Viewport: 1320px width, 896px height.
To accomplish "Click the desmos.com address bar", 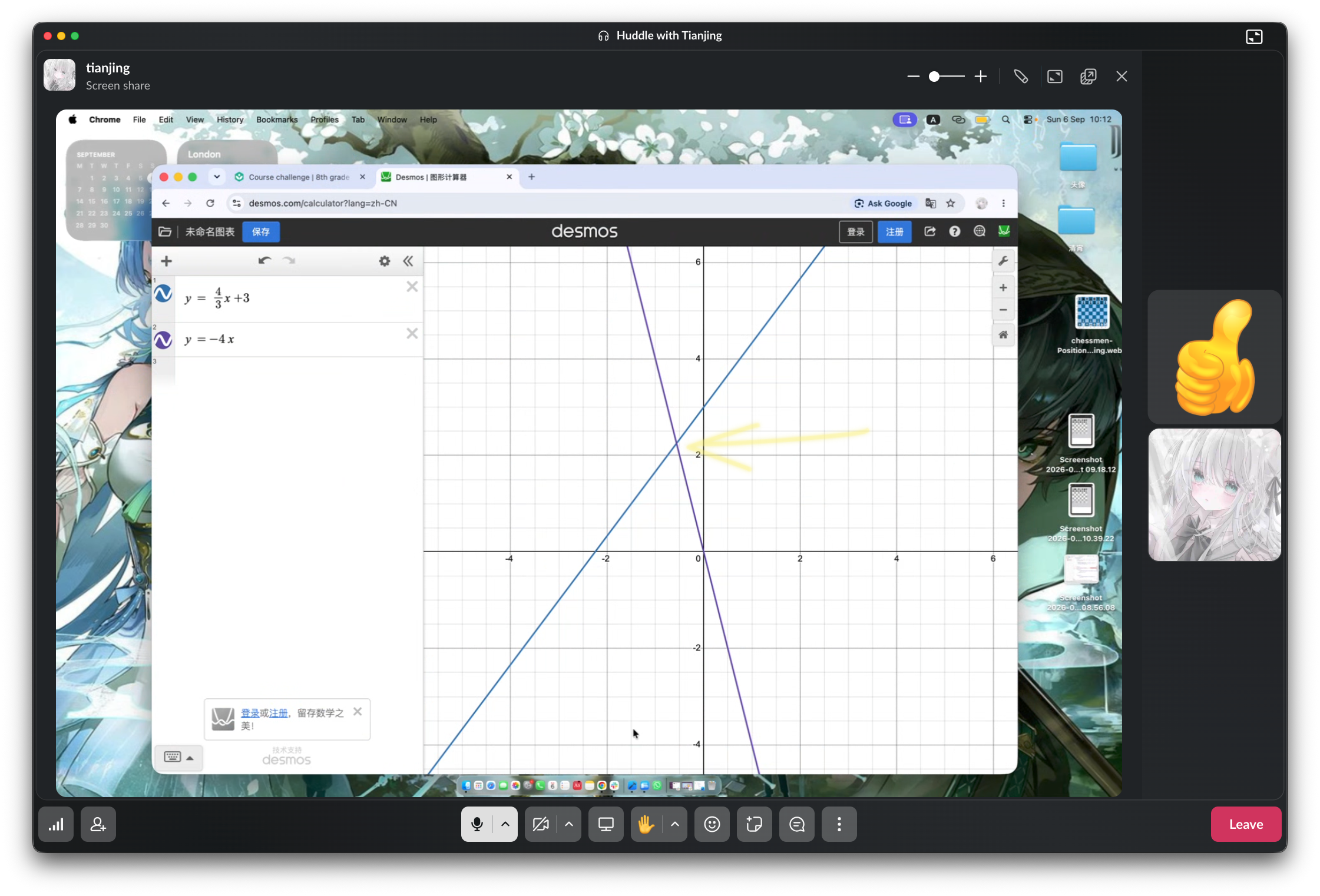I will [323, 203].
